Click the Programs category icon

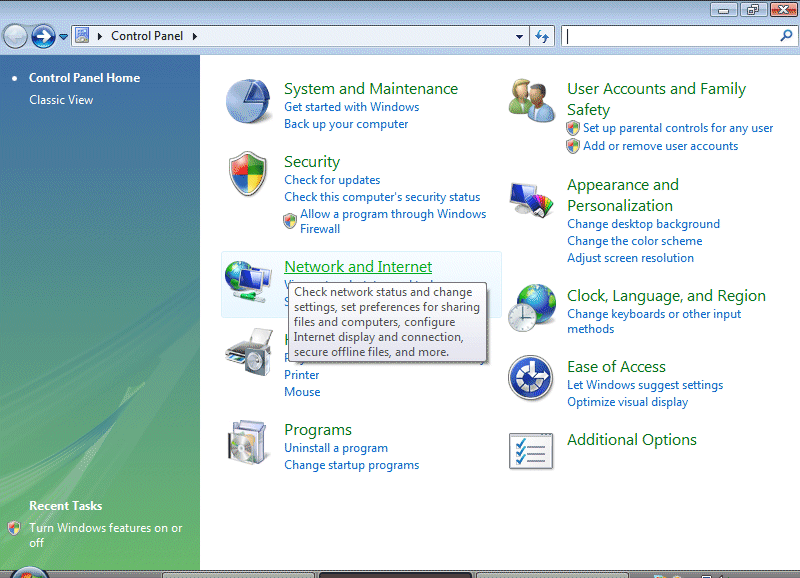248,445
